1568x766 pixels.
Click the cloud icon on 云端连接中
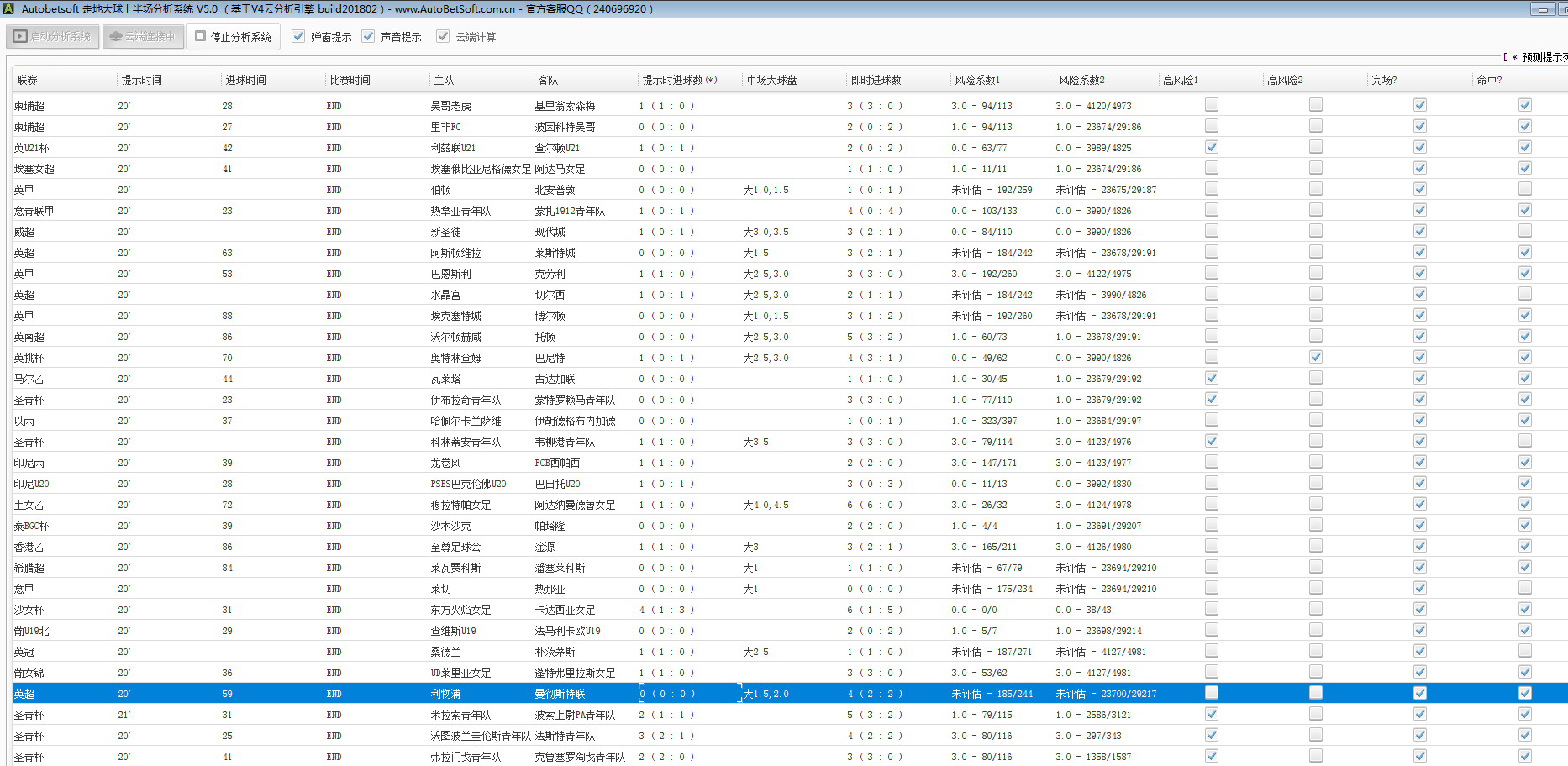click(x=116, y=37)
